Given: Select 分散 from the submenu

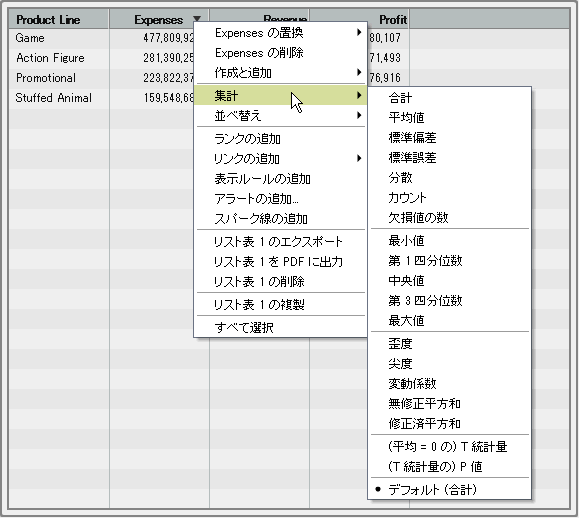Looking at the screenshot, I should pyautogui.click(x=449, y=178).
